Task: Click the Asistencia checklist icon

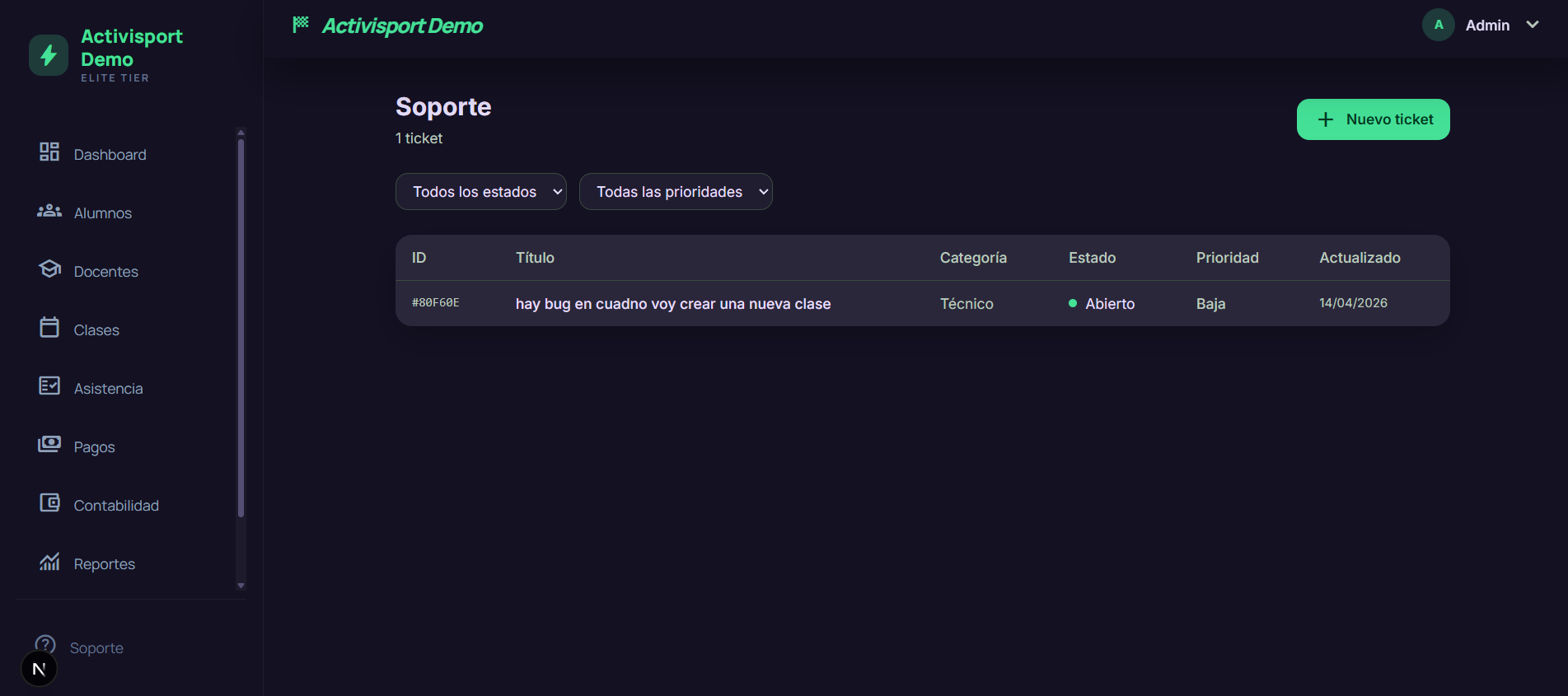Action: [x=49, y=385]
